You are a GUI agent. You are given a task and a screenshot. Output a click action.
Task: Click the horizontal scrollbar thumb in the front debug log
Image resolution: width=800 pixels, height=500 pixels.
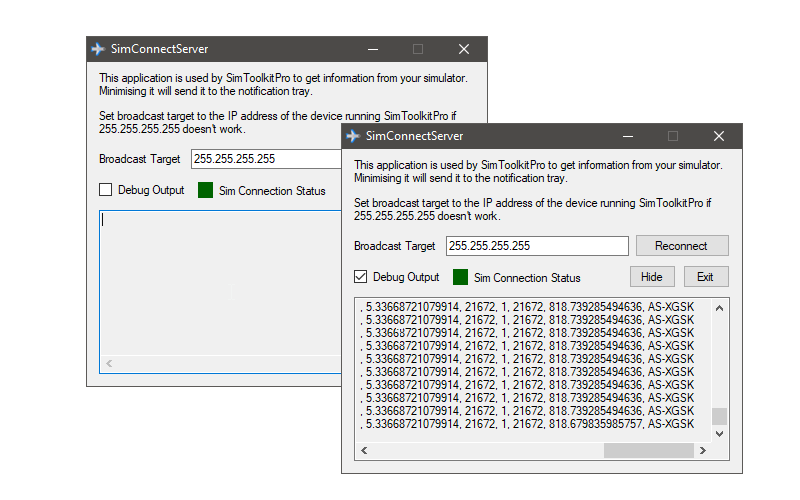click(648, 451)
